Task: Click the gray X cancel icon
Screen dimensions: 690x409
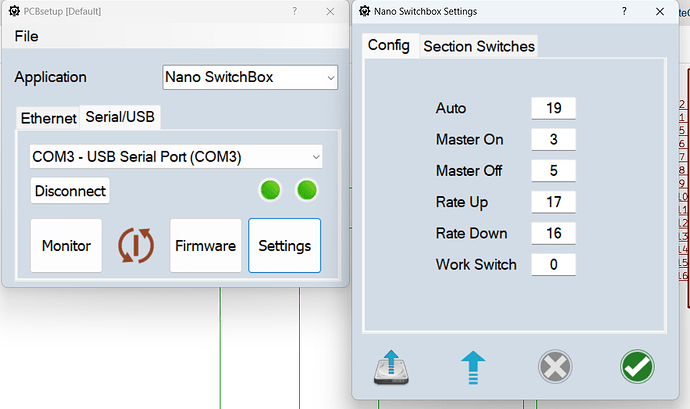Action: pyautogui.click(x=555, y=367)
